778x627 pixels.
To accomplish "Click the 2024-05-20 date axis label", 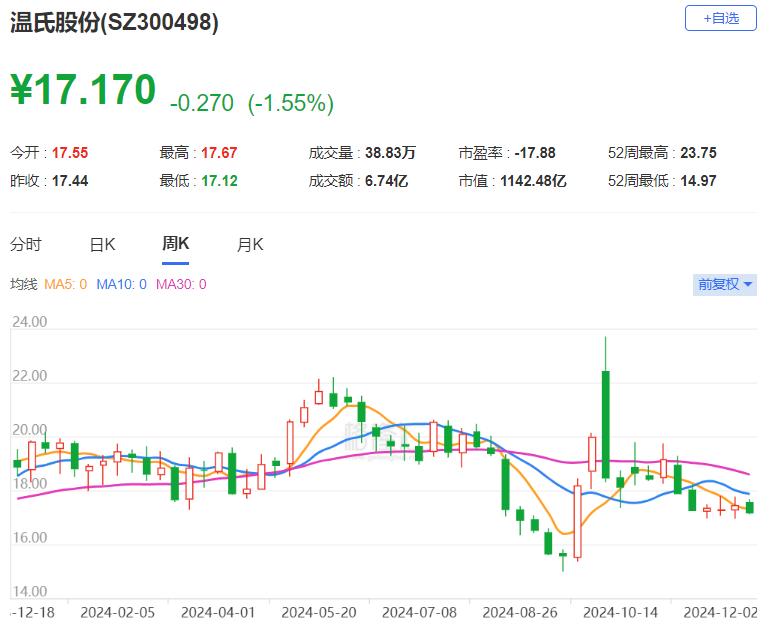I will point(317,611).
